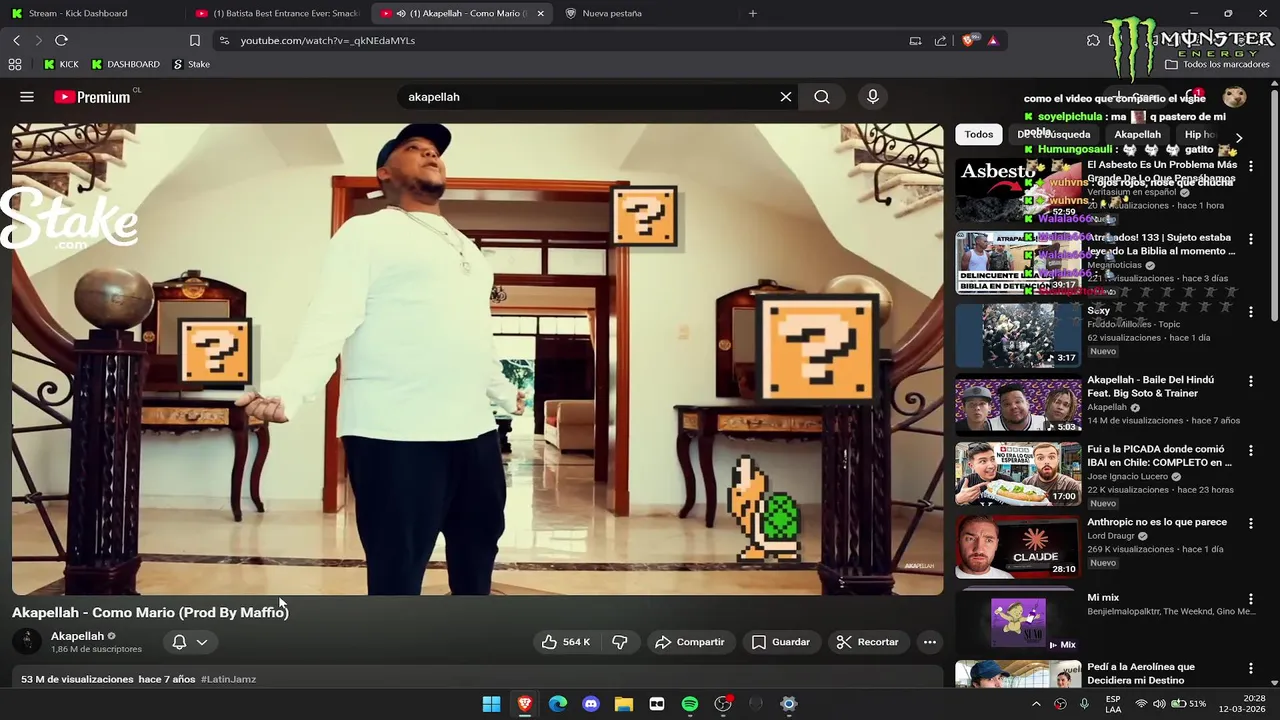Open the Akapellah channel avatar
This screenshot has width=1280, height=720.
[27, 642]
